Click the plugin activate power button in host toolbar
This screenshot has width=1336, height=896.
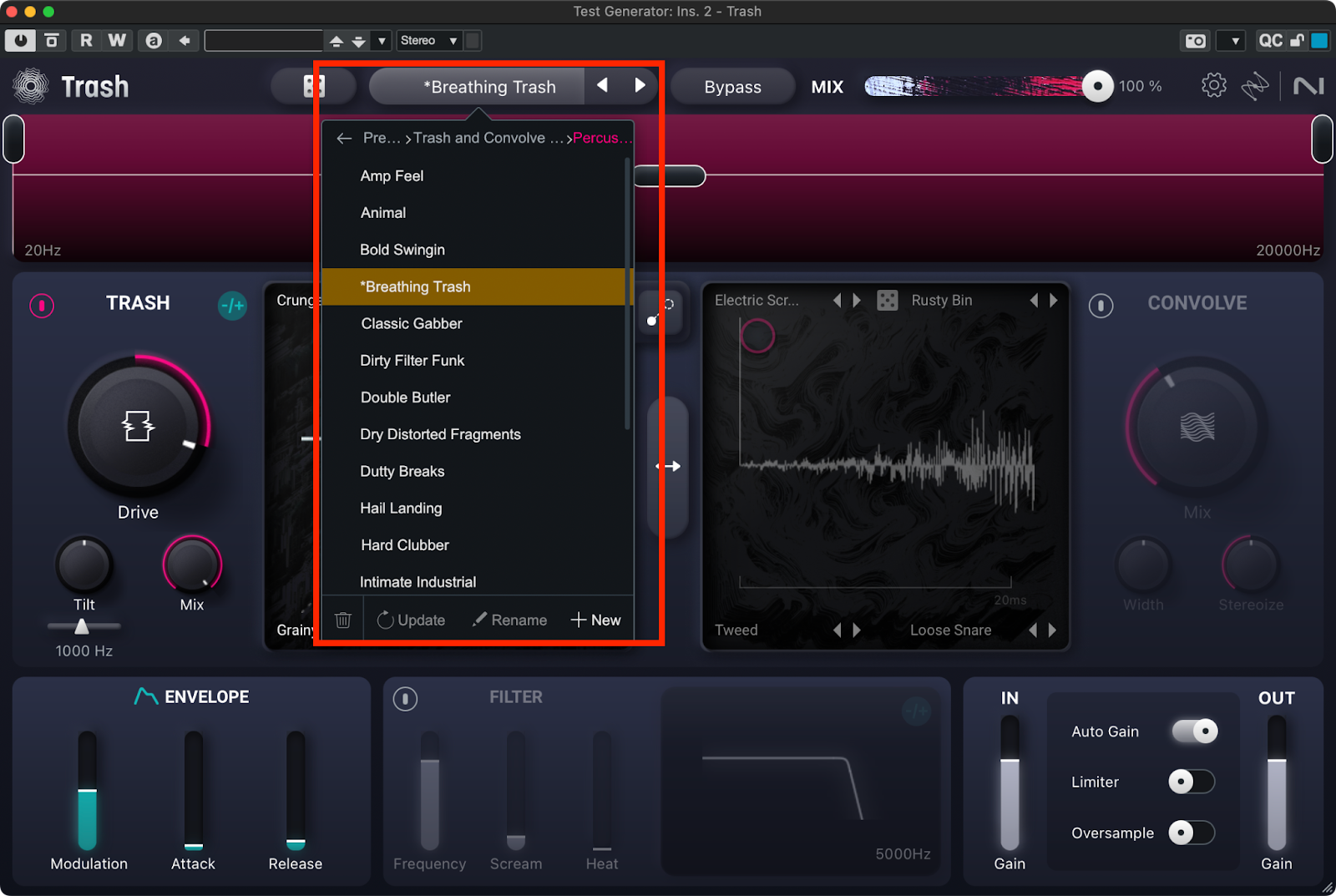[20, 40]
